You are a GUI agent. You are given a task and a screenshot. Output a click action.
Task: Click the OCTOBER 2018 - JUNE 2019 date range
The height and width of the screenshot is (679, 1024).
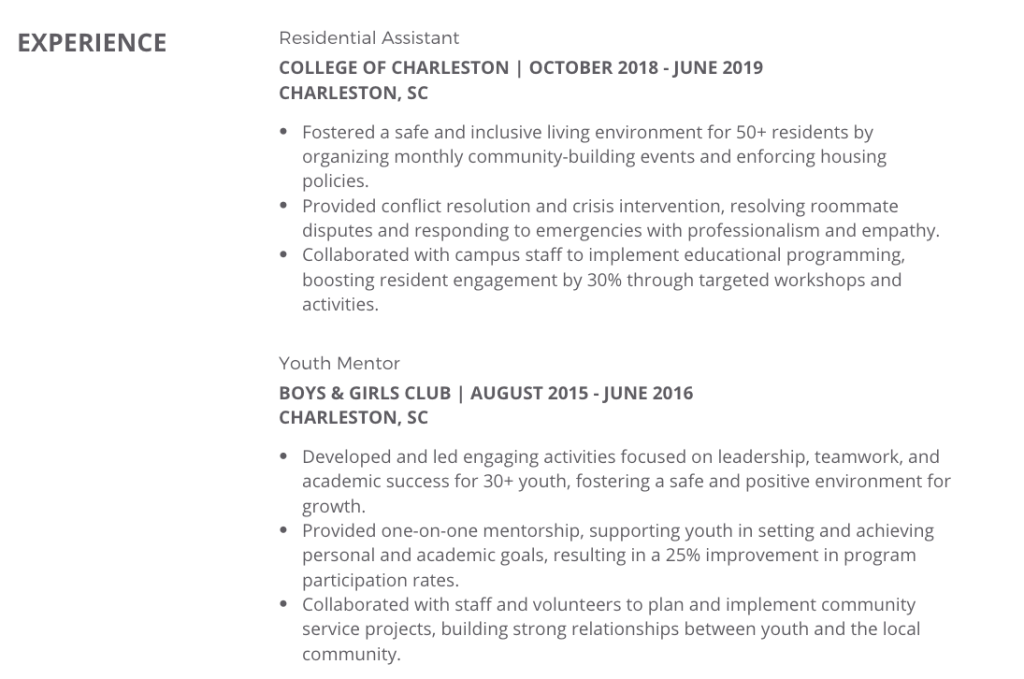click(646, 68)
